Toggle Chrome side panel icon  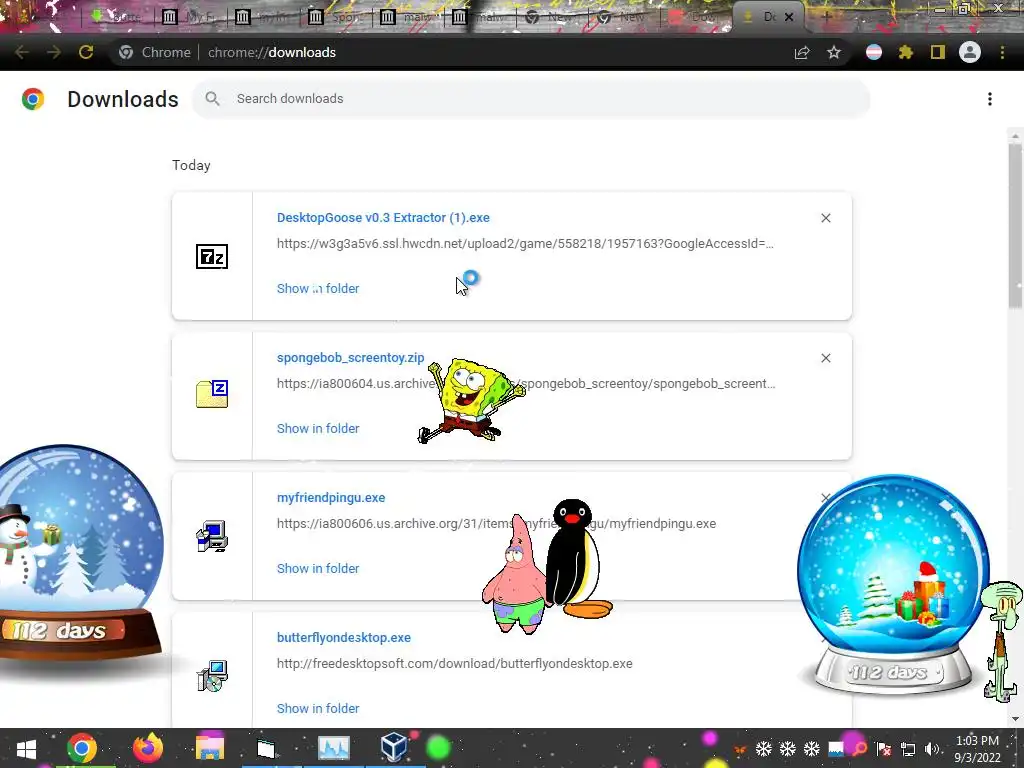[x=938, y=52]
